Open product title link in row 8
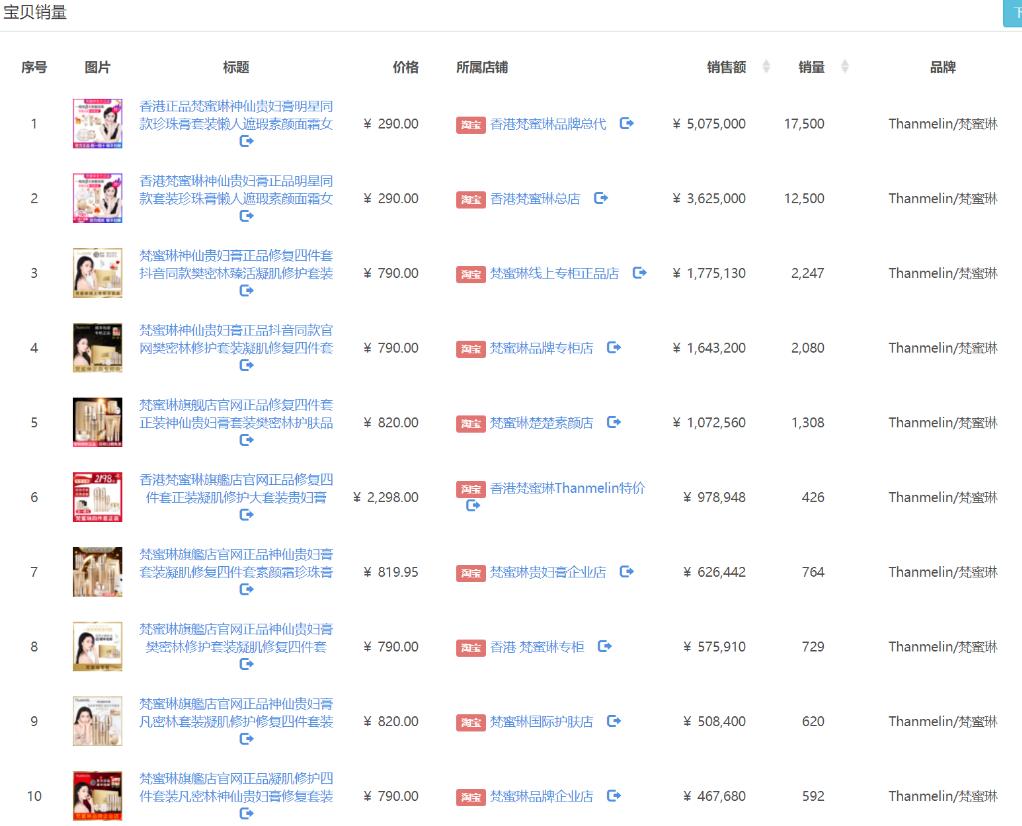 click(236, 638)
